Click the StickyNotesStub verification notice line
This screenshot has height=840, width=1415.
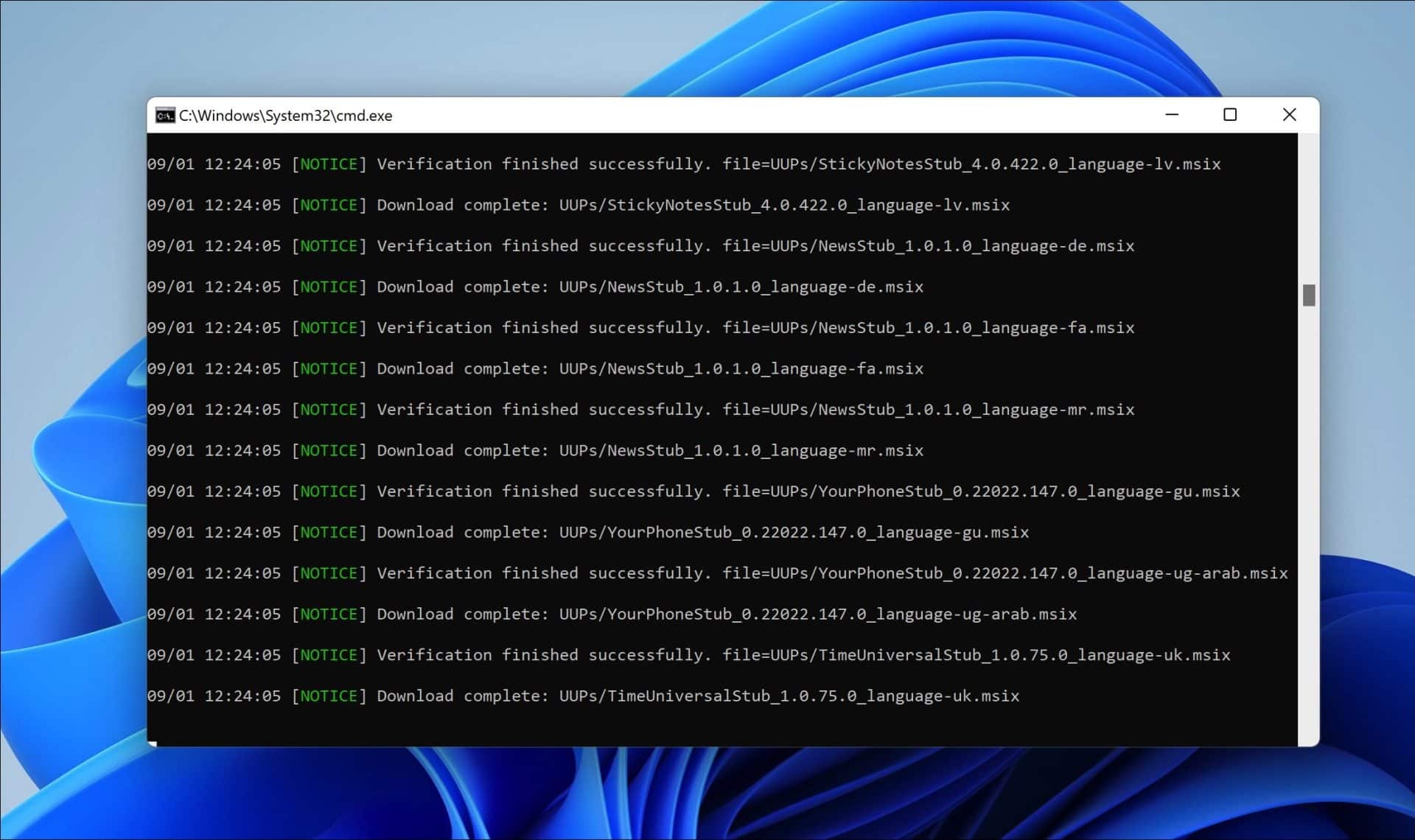coord(682,164)
